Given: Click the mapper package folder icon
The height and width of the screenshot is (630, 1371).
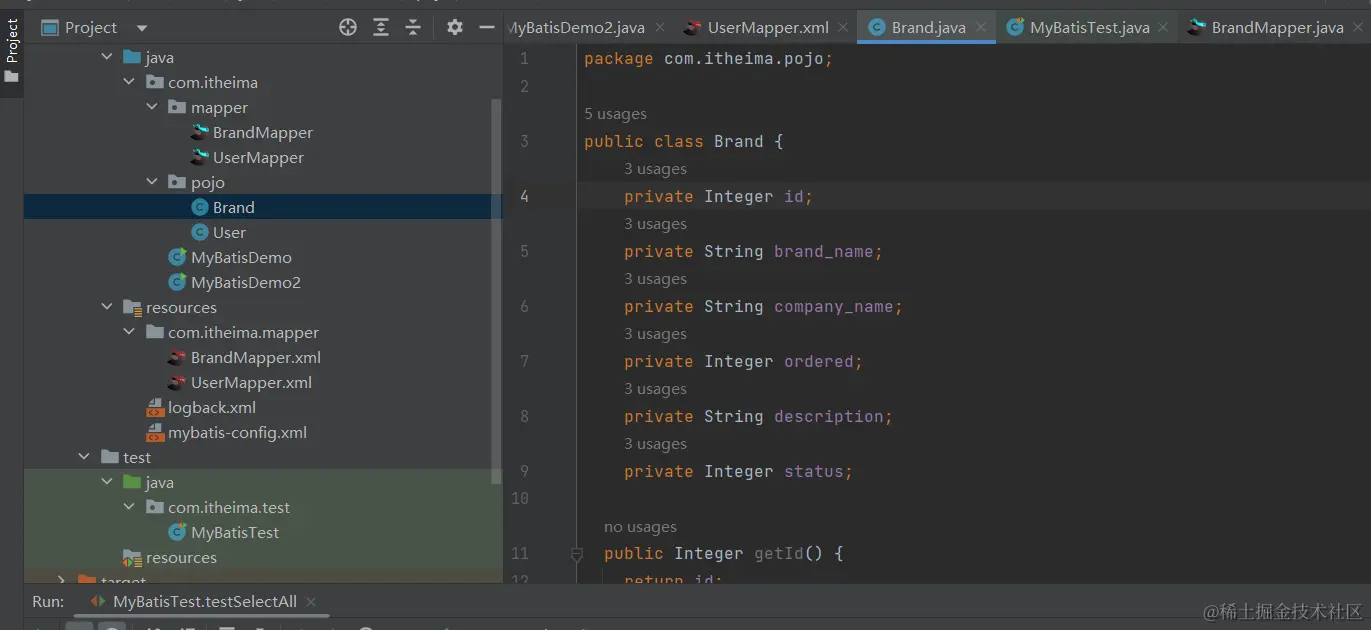Looking at the screenshot, I should 177,108.
